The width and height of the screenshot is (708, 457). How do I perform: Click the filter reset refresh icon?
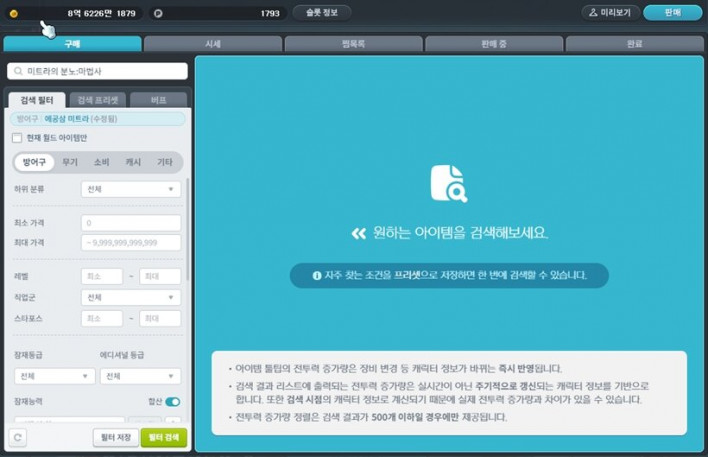(18, 437)
